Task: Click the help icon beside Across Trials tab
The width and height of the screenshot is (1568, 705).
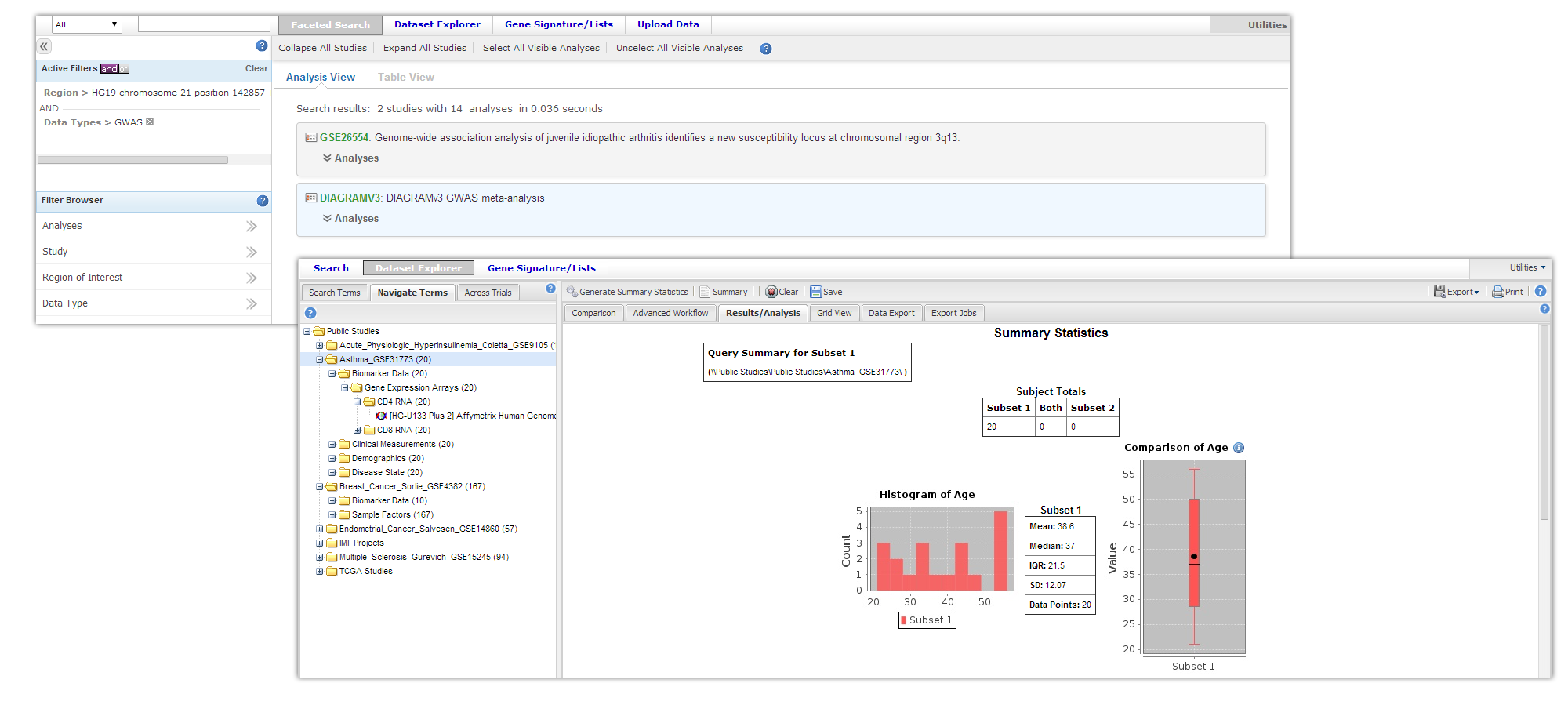Action: point(550,289)
